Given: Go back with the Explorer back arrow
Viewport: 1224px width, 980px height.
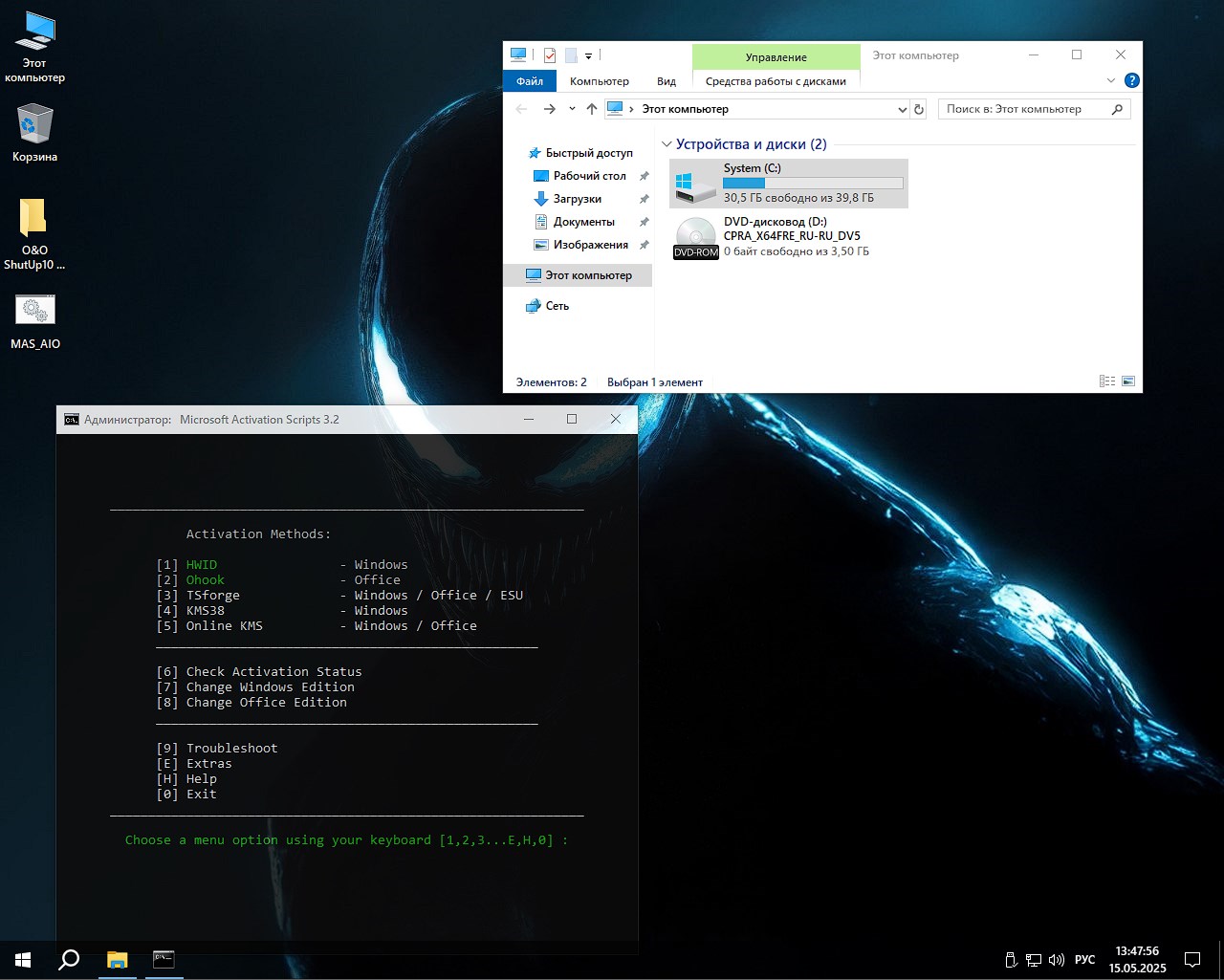Looking at the screenshot, I should coord(521,109).
